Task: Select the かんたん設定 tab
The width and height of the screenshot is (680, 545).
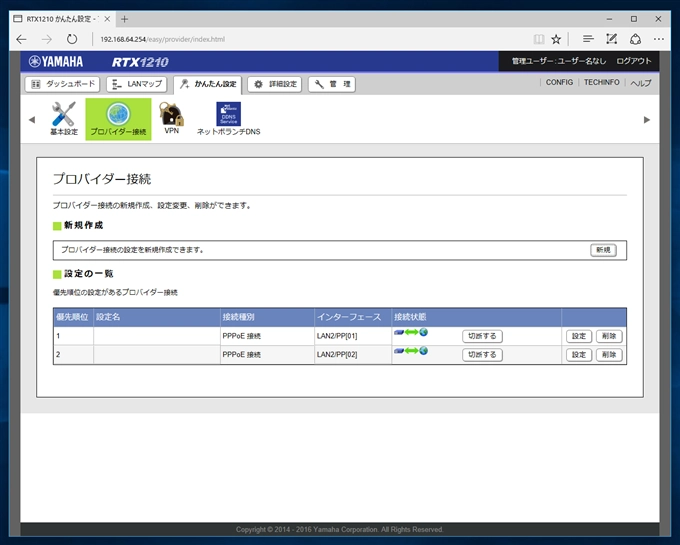Action: [x=208, y=85]
